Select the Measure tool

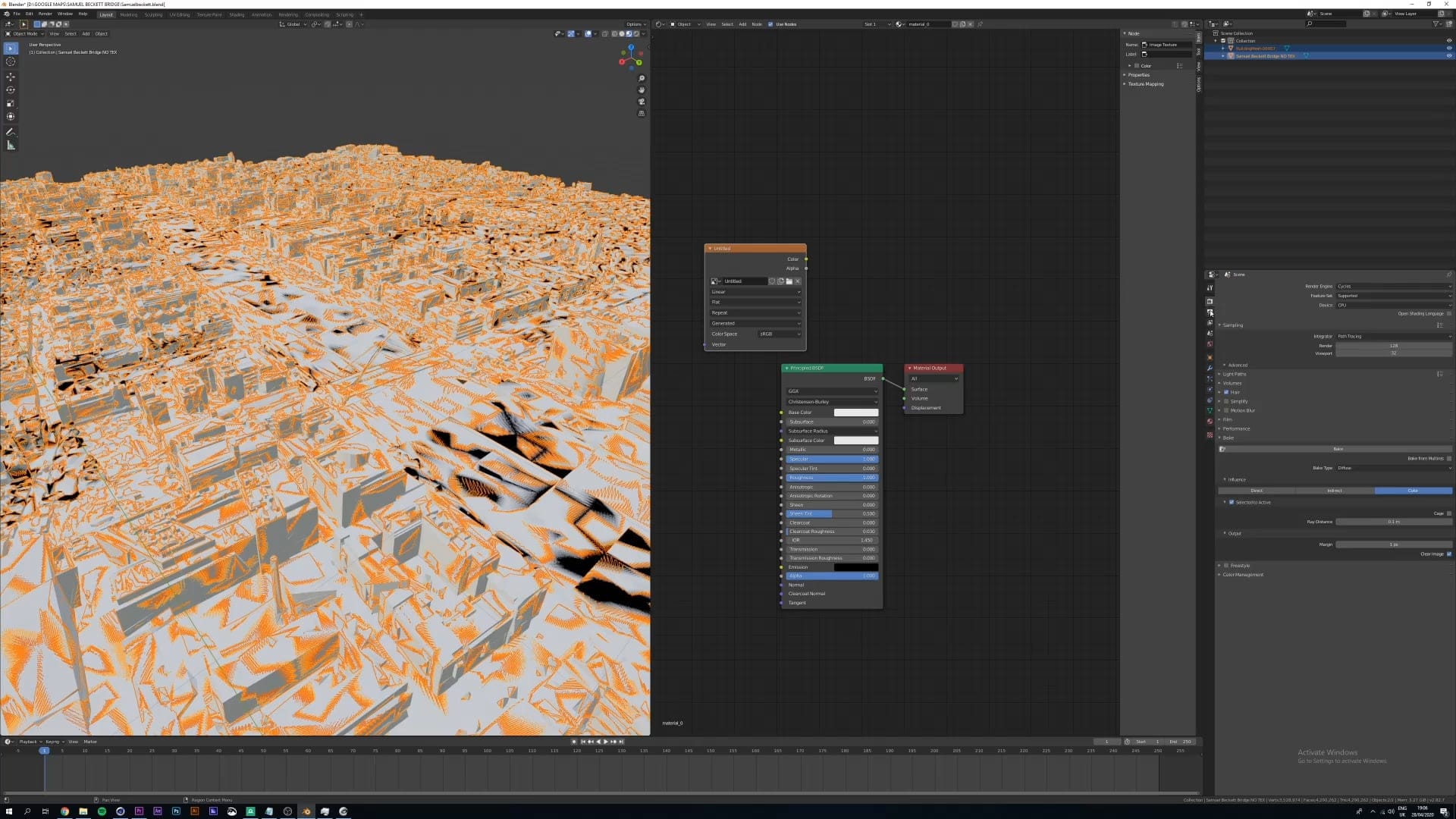tap(11, 146)
